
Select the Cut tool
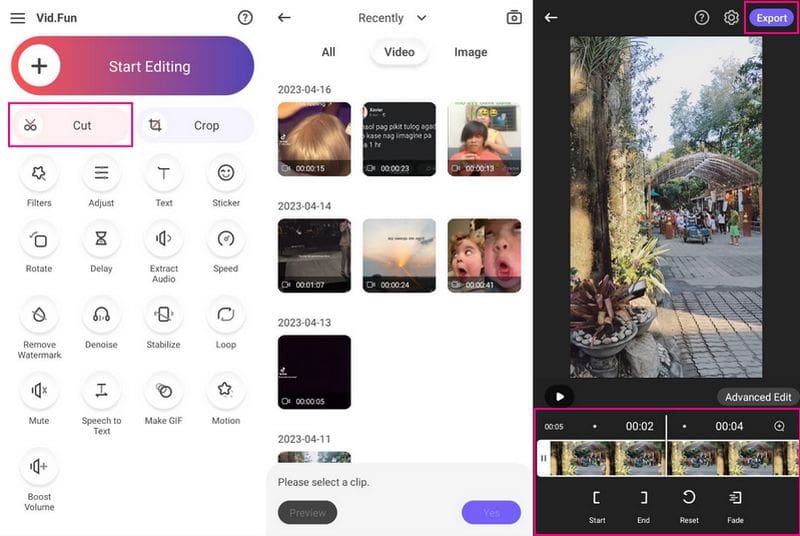[71, 125]
